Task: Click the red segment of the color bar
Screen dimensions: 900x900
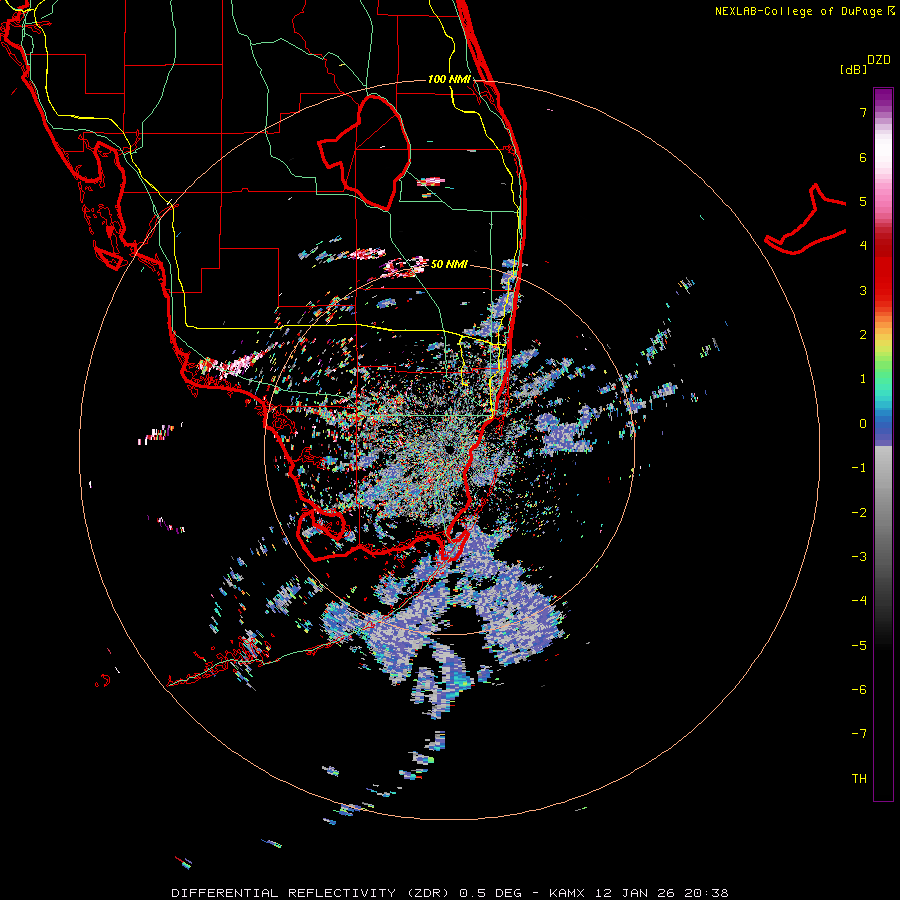Action: point(883,276)
